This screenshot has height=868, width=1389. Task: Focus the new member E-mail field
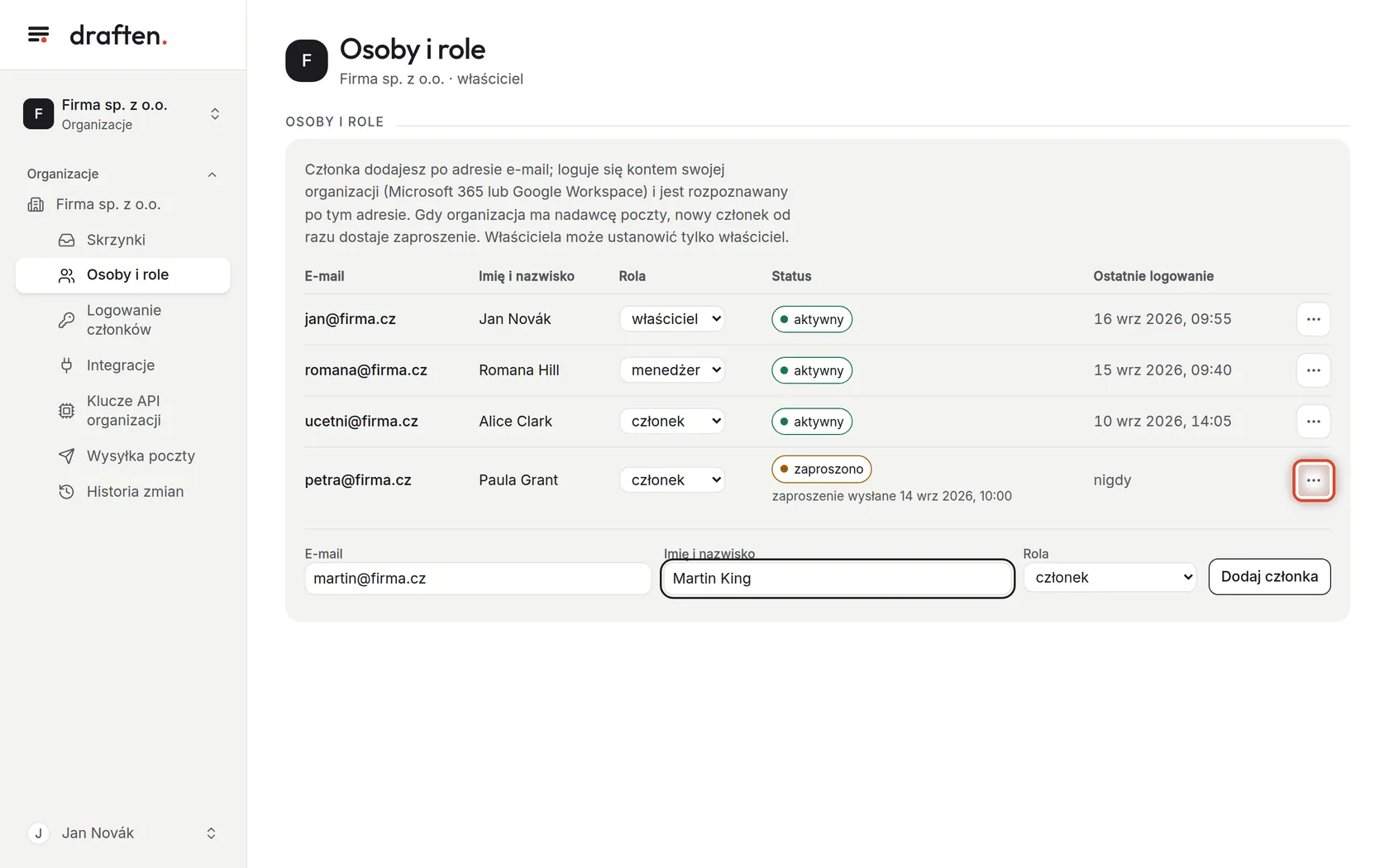tap(478, 579)
